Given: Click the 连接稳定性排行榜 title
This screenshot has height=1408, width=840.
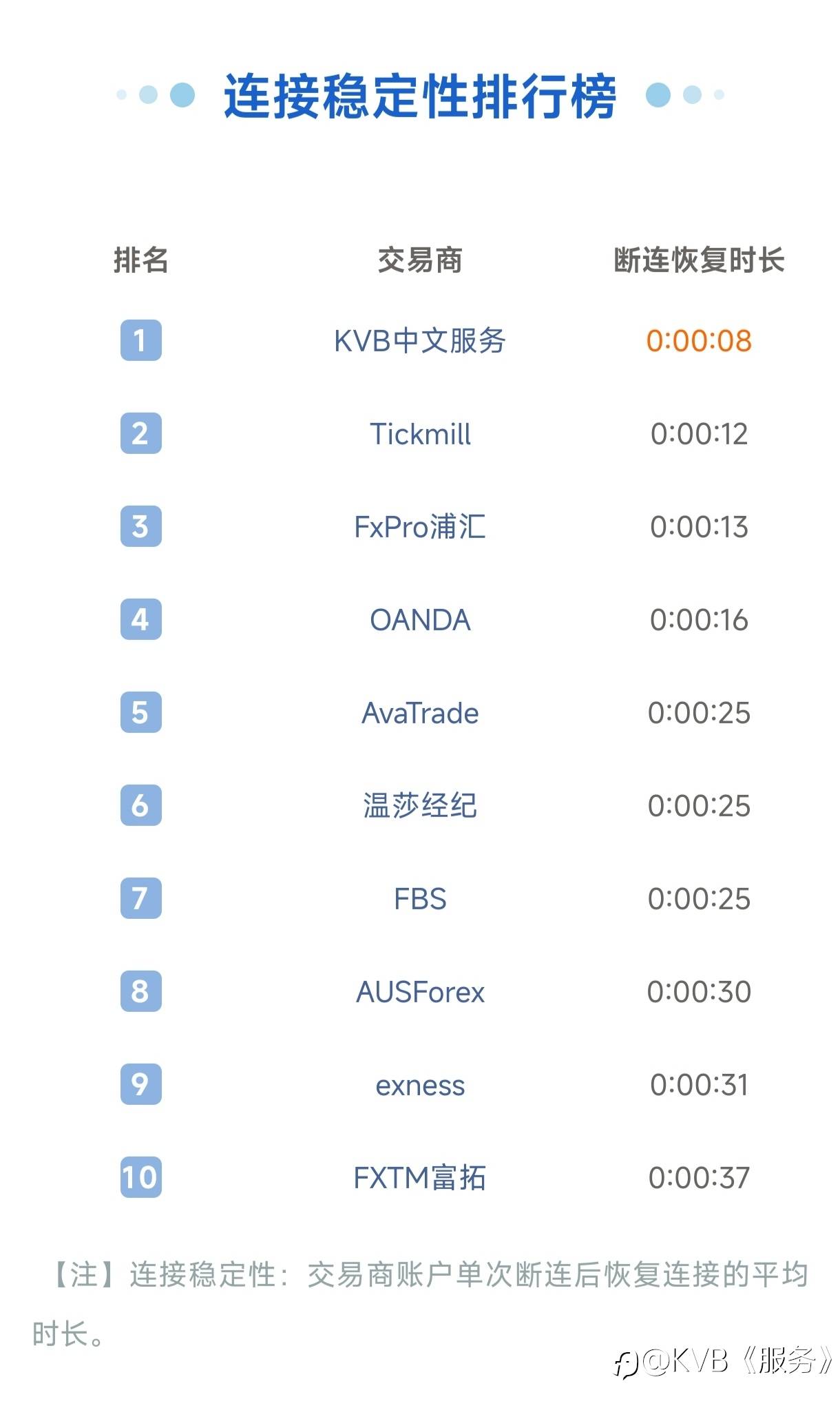Looking at the screenshot, I should (x=420, y=96).
